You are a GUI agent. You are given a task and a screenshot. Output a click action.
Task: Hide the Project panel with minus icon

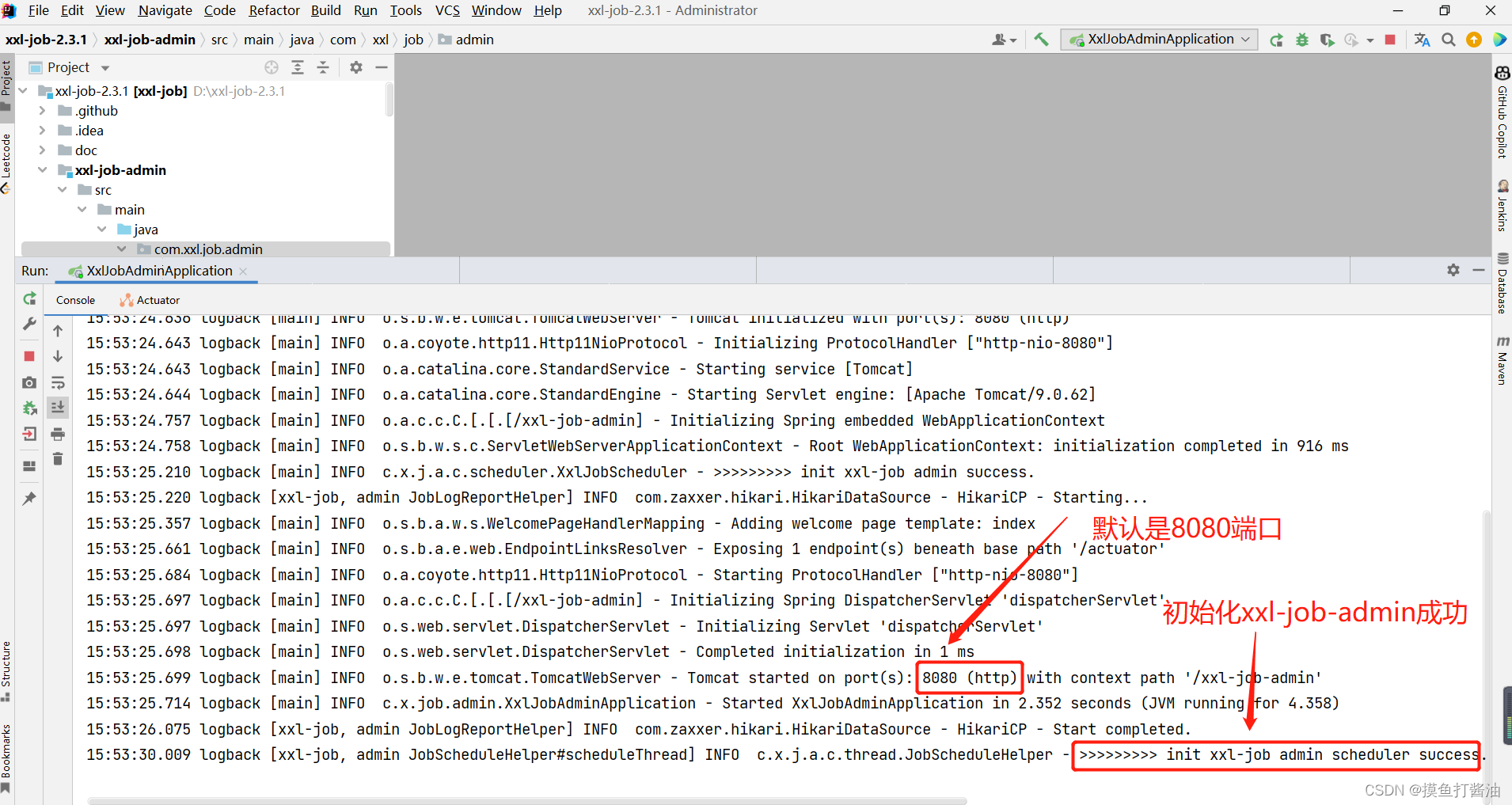[381, 67]
